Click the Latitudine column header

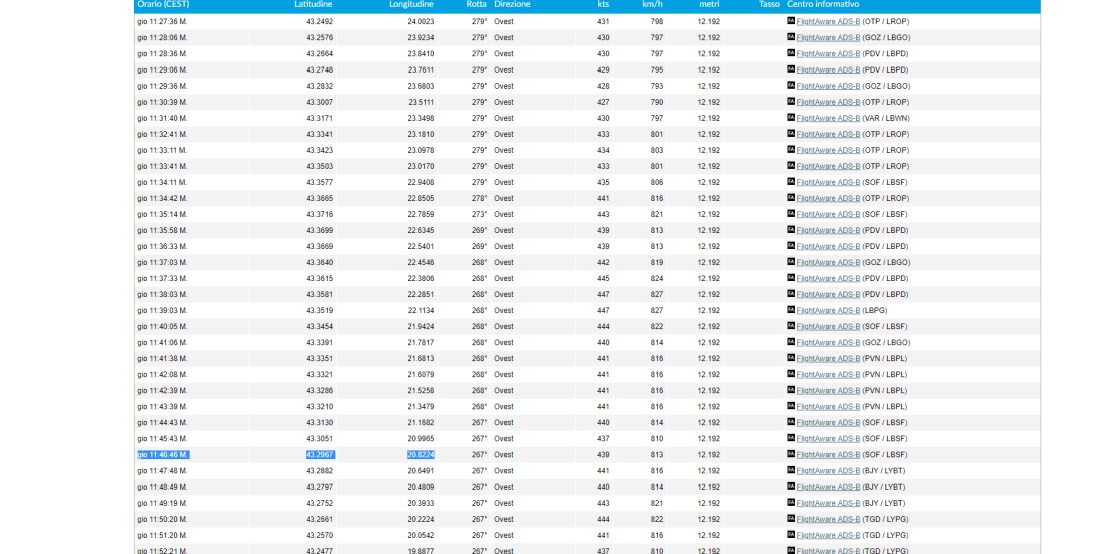point(313,4)
